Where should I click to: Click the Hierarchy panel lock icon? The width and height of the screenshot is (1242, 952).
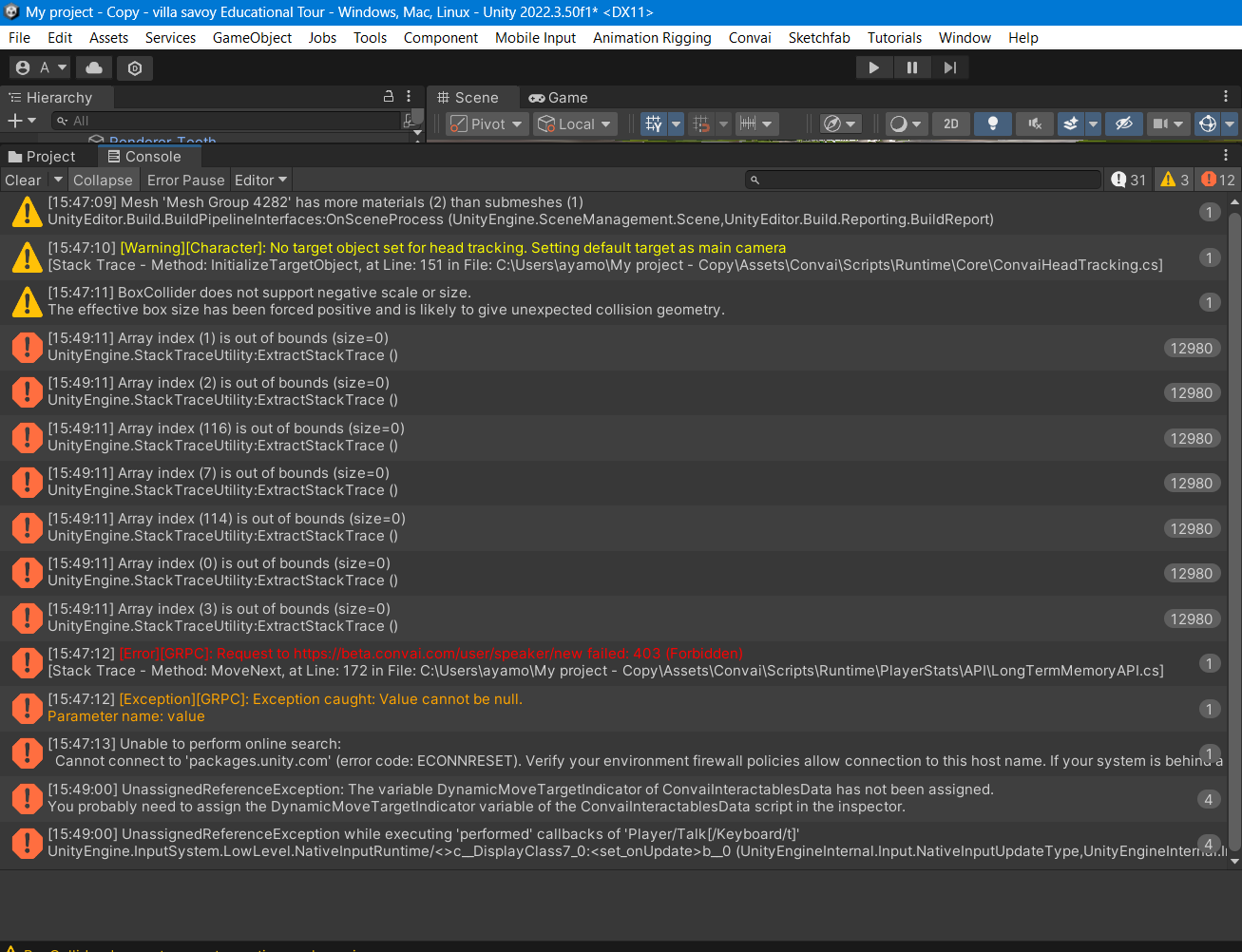389,97
